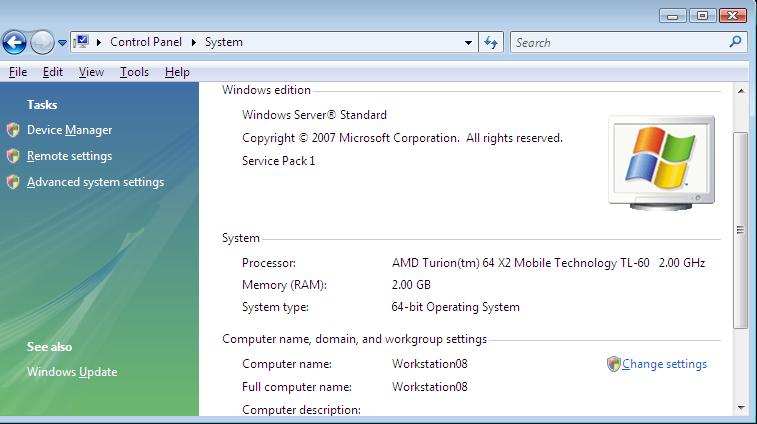Maximize the System window
The height and width of the screenshot is (424, 757).
pos(702,16)
